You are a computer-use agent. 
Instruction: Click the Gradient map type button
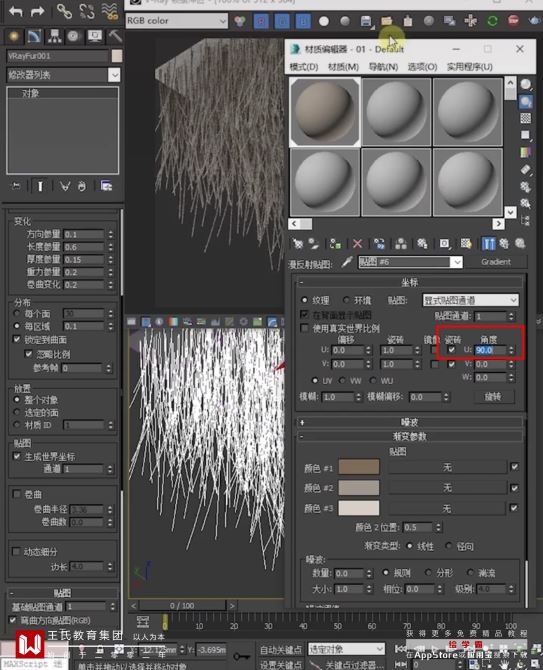tap(496, 262)
